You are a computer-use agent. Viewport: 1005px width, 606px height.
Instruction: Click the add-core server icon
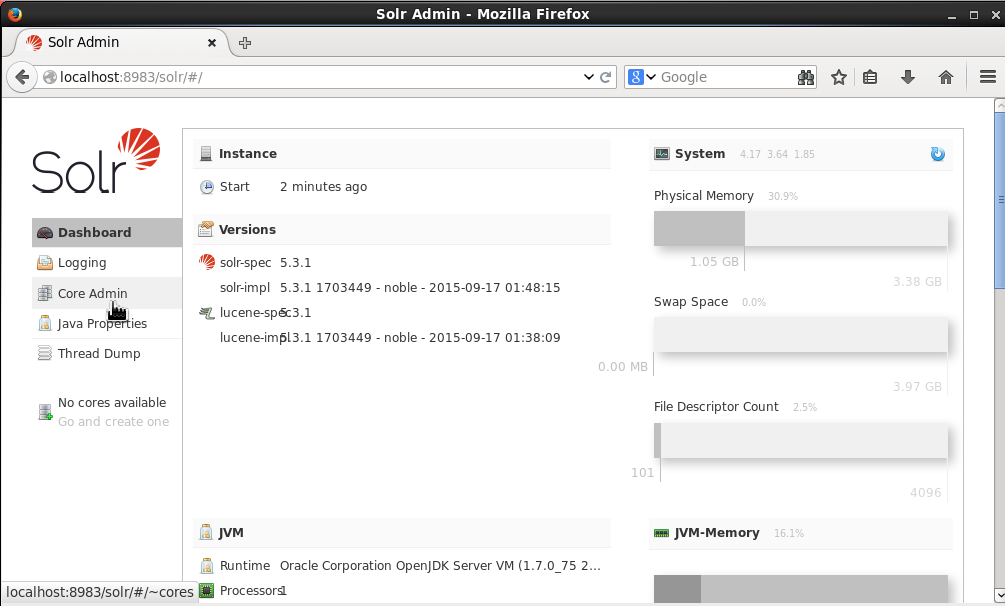tap(45, 412)
